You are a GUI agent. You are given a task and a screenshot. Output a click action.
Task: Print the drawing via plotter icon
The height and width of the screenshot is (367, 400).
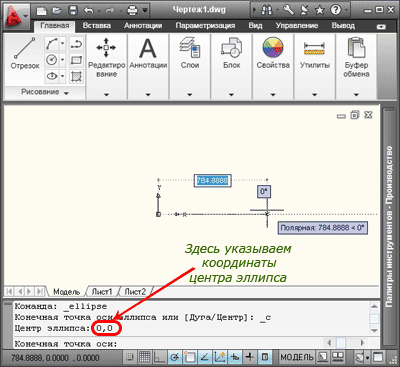click(133, 10)
